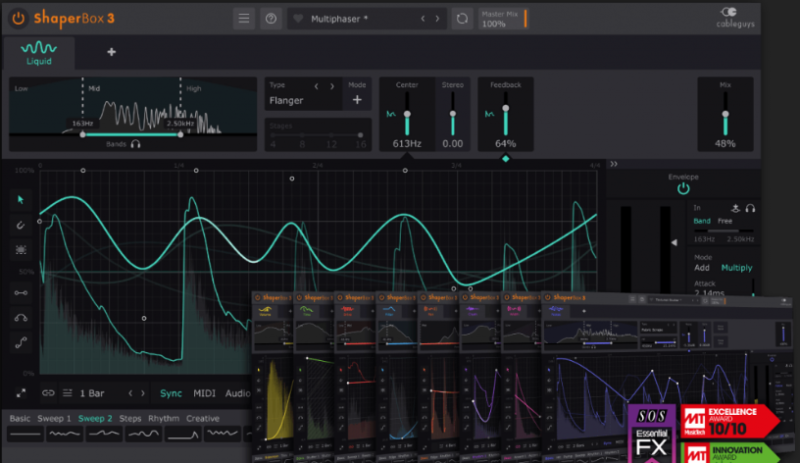The height and width of the screenshot is (463, 800).
Task: Switch trigger mode to Audio
Action: [237, 393]
